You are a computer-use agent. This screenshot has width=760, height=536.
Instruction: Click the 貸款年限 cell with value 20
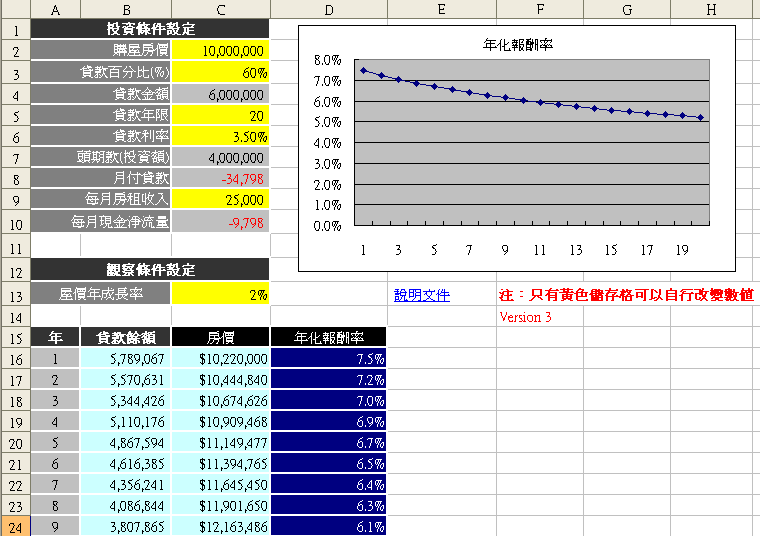click(221, 116)
